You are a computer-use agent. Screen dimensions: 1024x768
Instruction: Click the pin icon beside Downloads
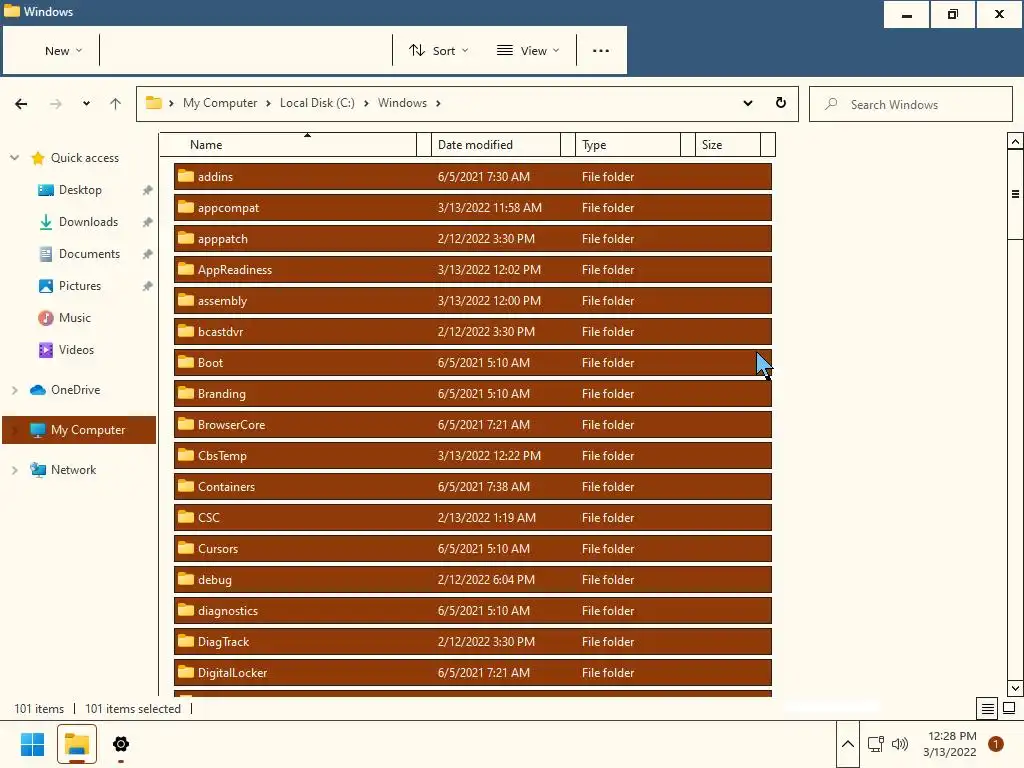tap(148, 222)
